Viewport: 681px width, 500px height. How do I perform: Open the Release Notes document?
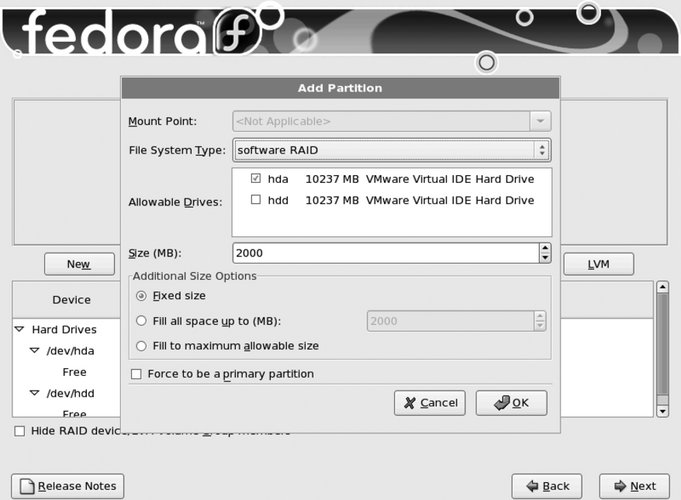[x=67, y=487]
